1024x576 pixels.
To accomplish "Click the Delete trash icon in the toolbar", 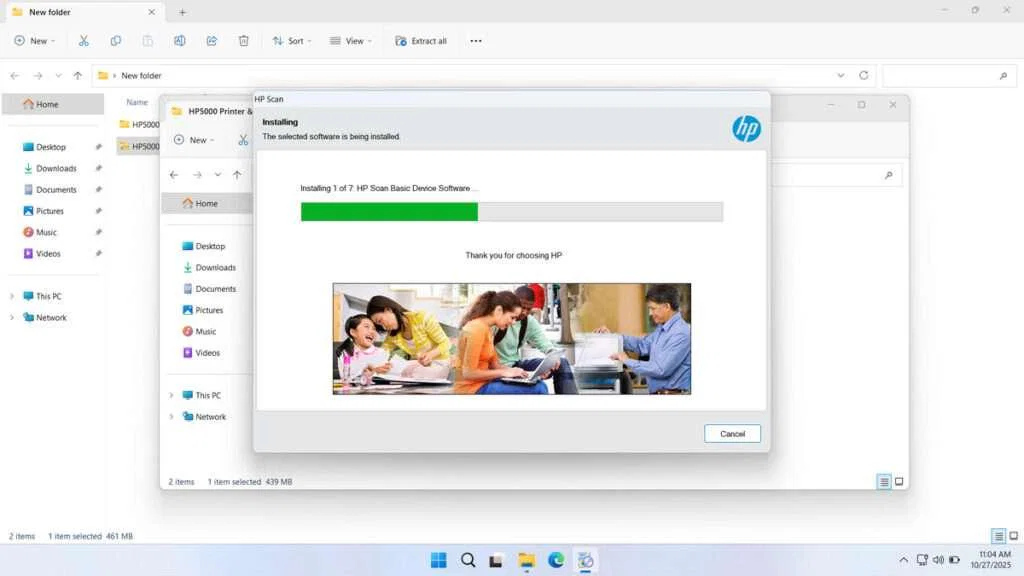I will 243,41.
